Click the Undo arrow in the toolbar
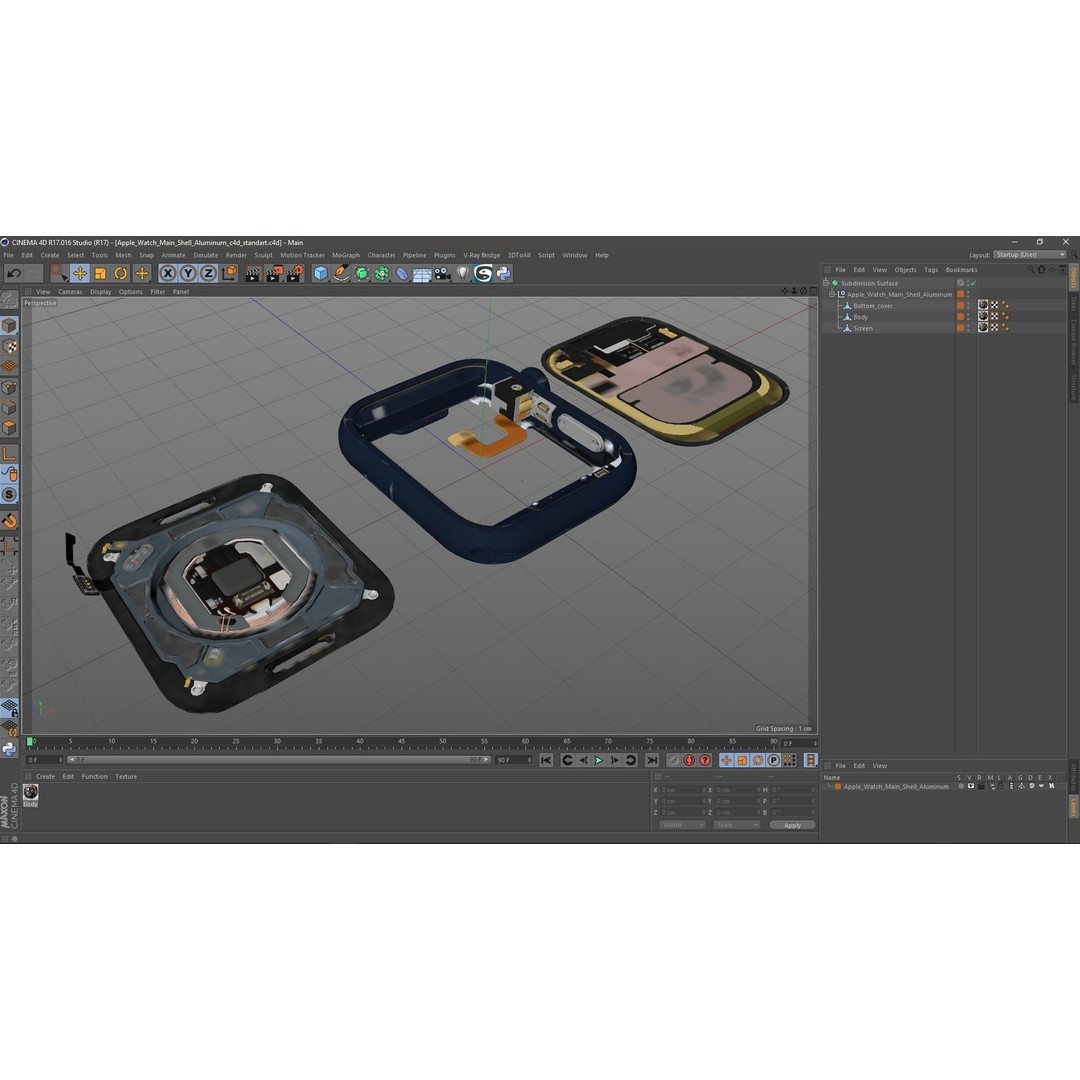Screen dimensions: 1080x1080 click(14, 273)
